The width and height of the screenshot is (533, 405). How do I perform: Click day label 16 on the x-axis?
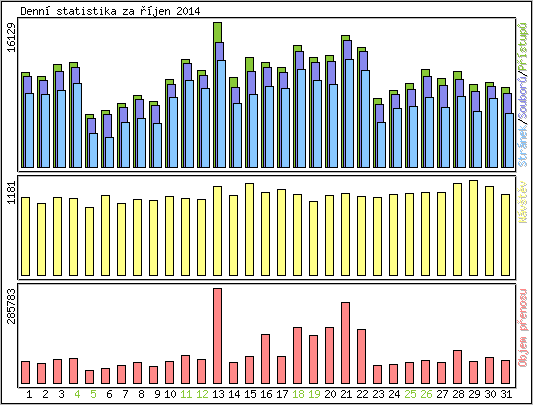tap(266, 394)
